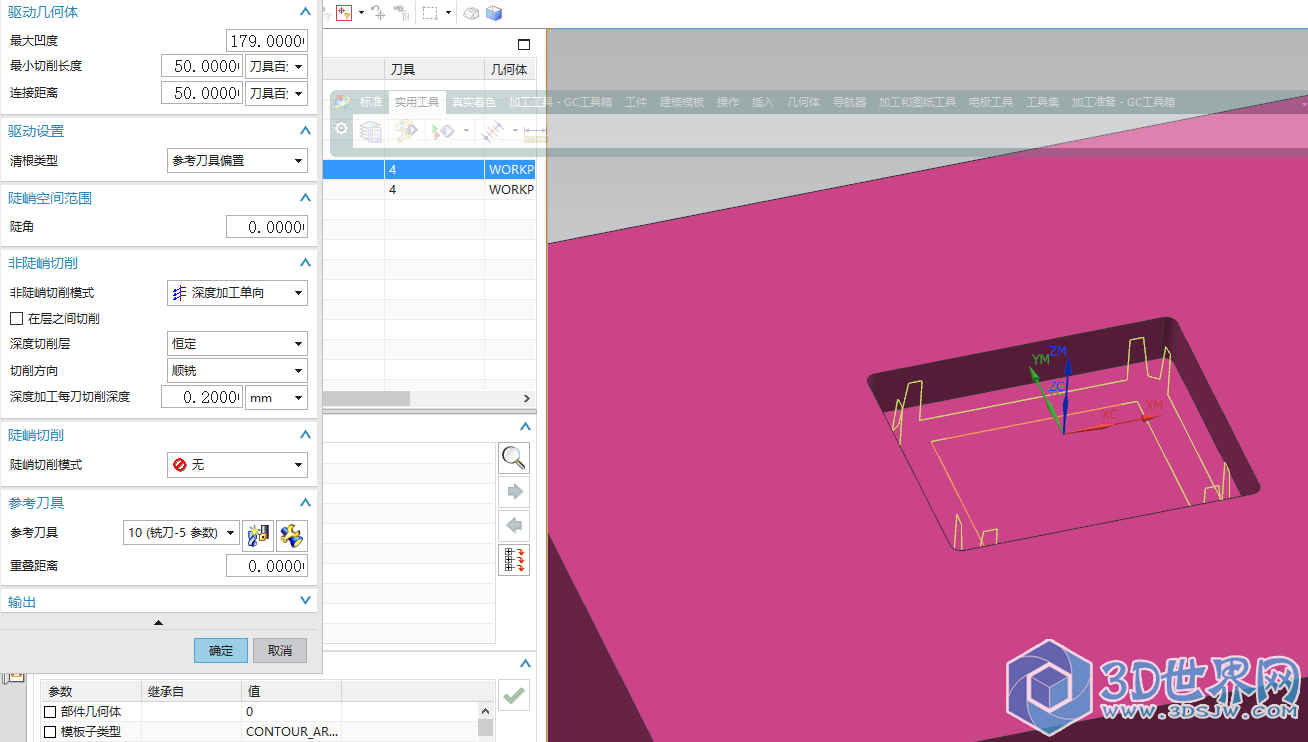The image size is (1308, 742).
Task: Click the NX logo icon left of ribbon tabs
Action: point(343,101)
